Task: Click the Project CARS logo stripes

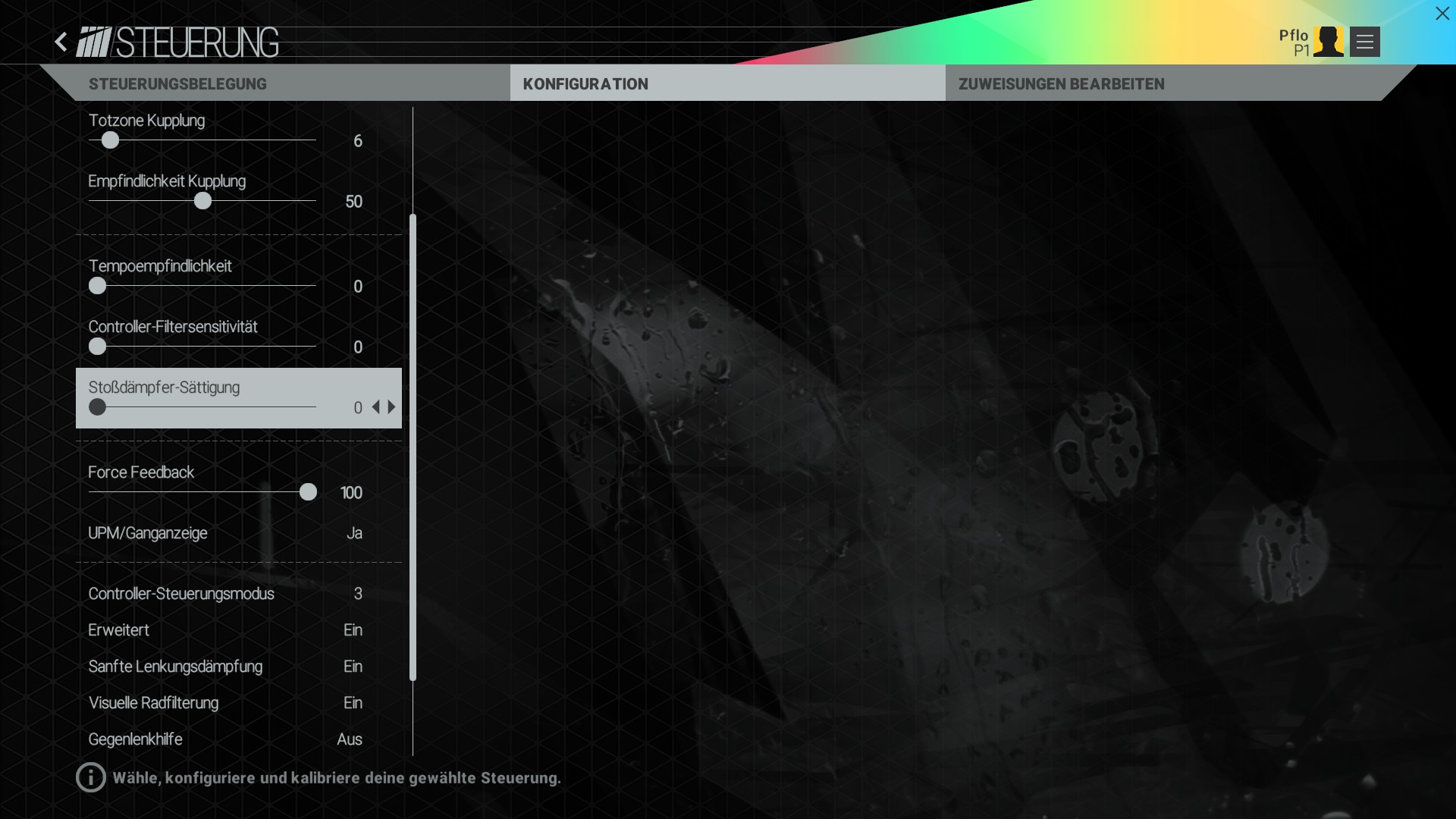Action: point(94,42)
